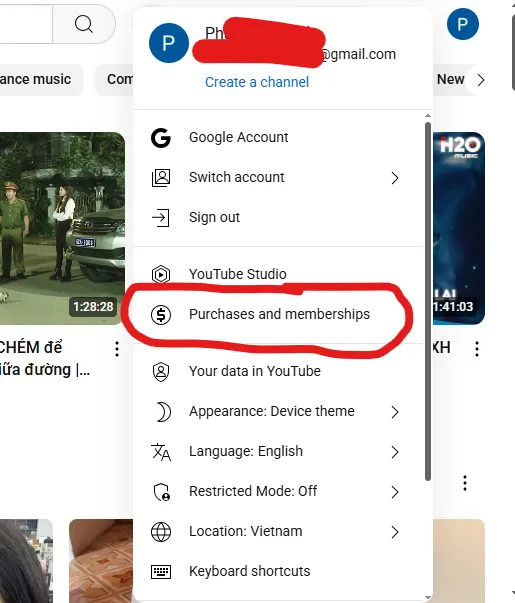Click the Switch account label text
Viewport: 515px width, 603px height.
(237, 178)
